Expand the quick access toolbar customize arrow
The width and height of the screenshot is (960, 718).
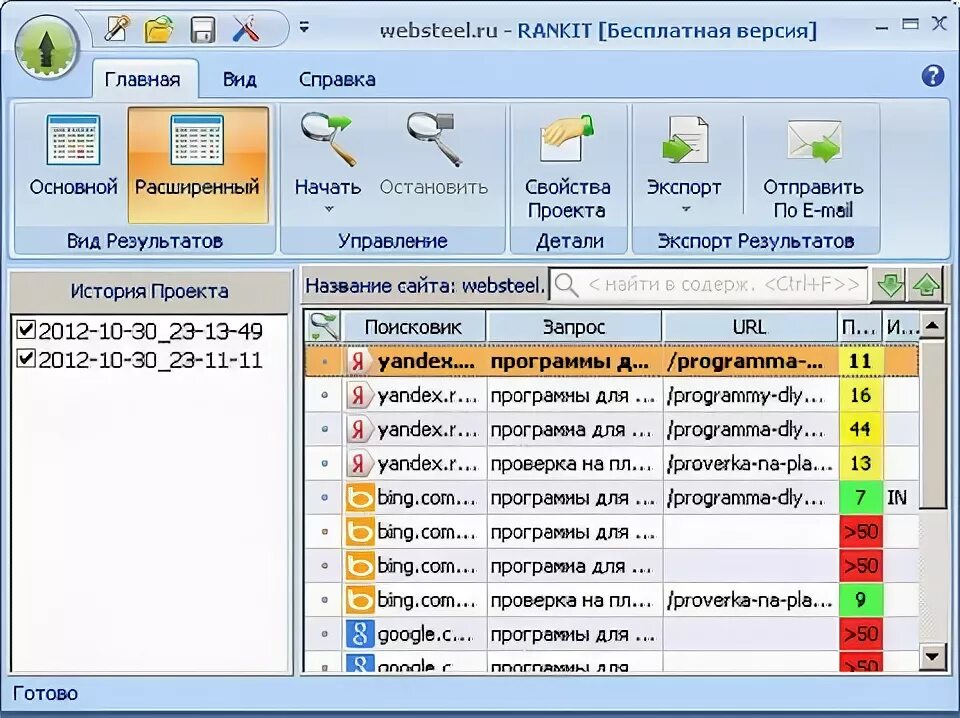(304, 27)
